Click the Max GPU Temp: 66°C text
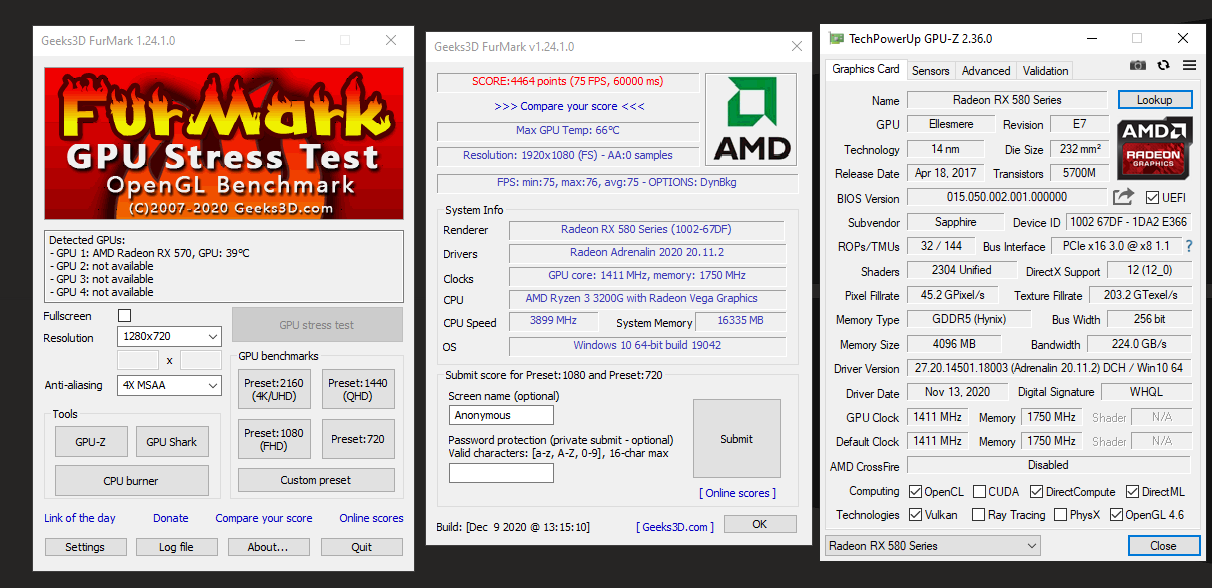 click(x=567, y=130)
